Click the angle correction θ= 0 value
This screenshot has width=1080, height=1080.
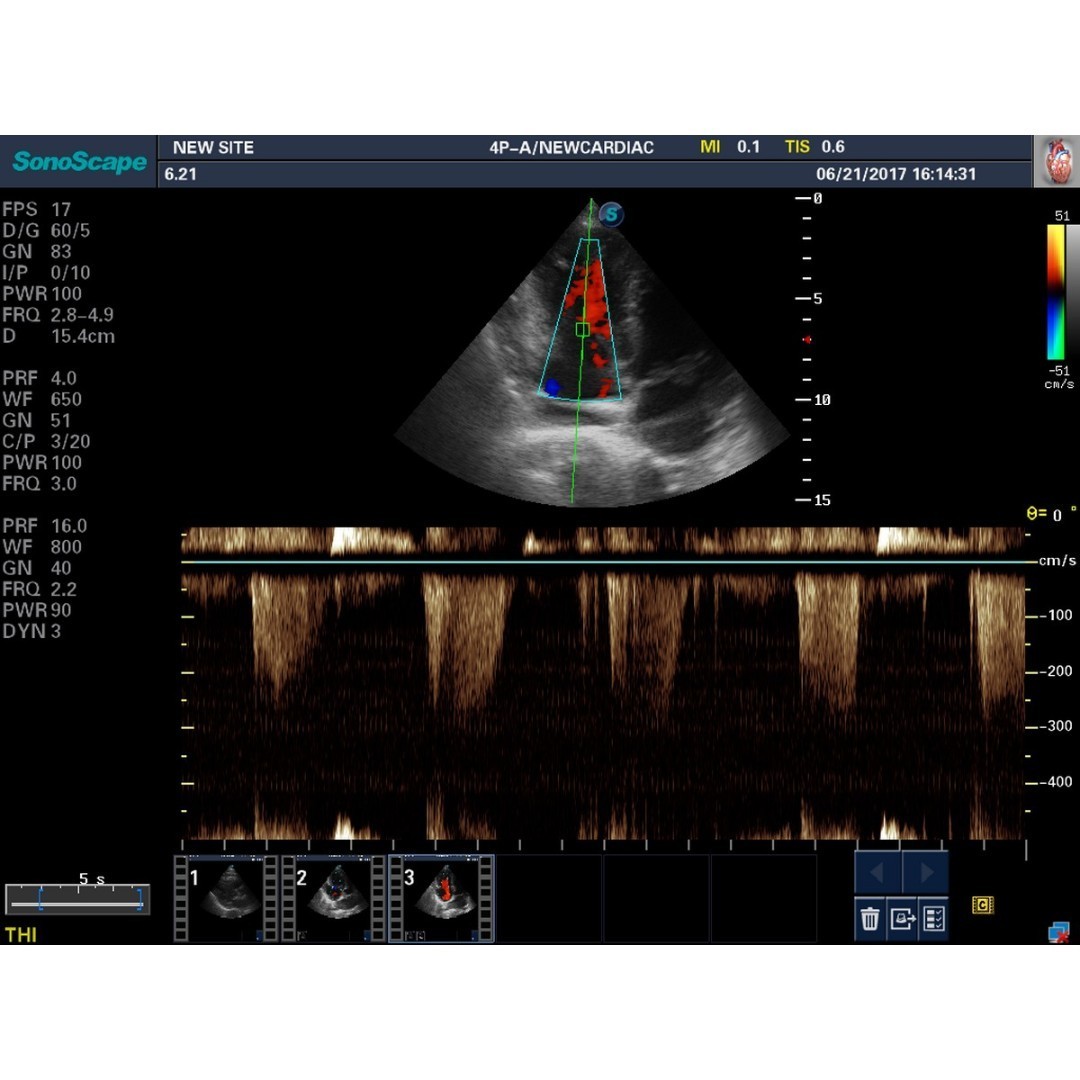(1051, 514)
